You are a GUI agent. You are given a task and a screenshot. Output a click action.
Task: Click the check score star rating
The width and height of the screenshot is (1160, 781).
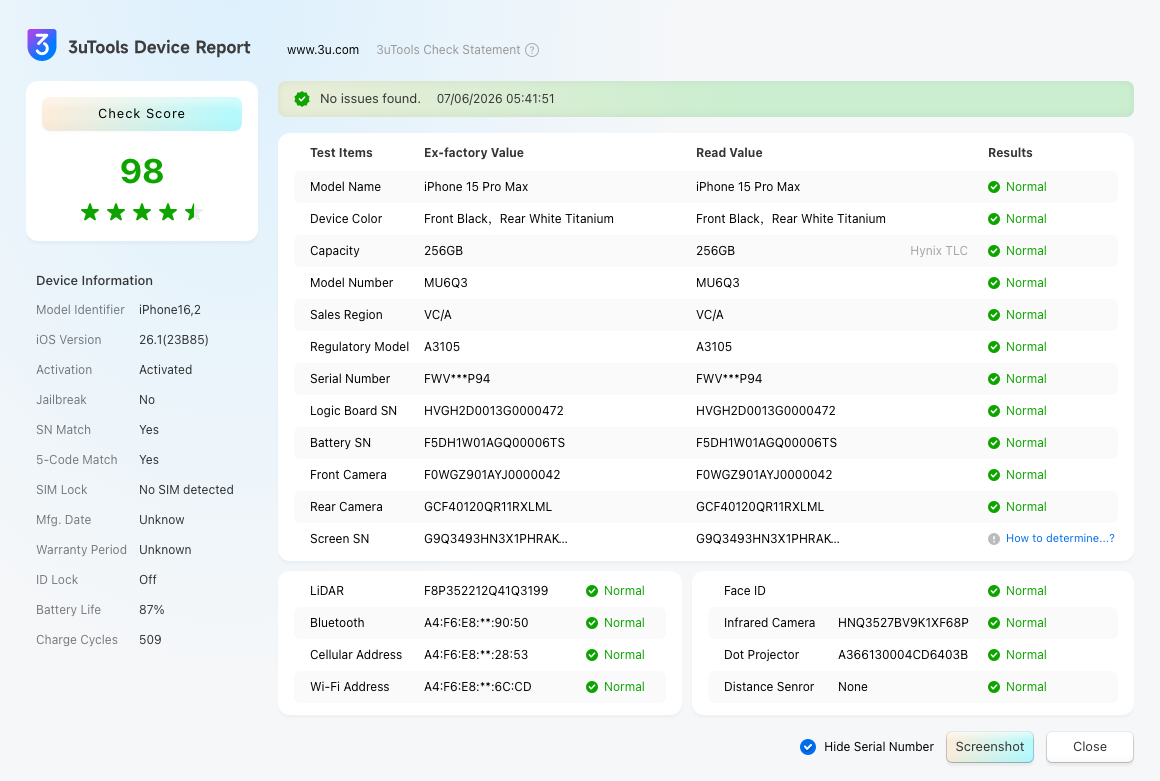(x=141, y=213)
